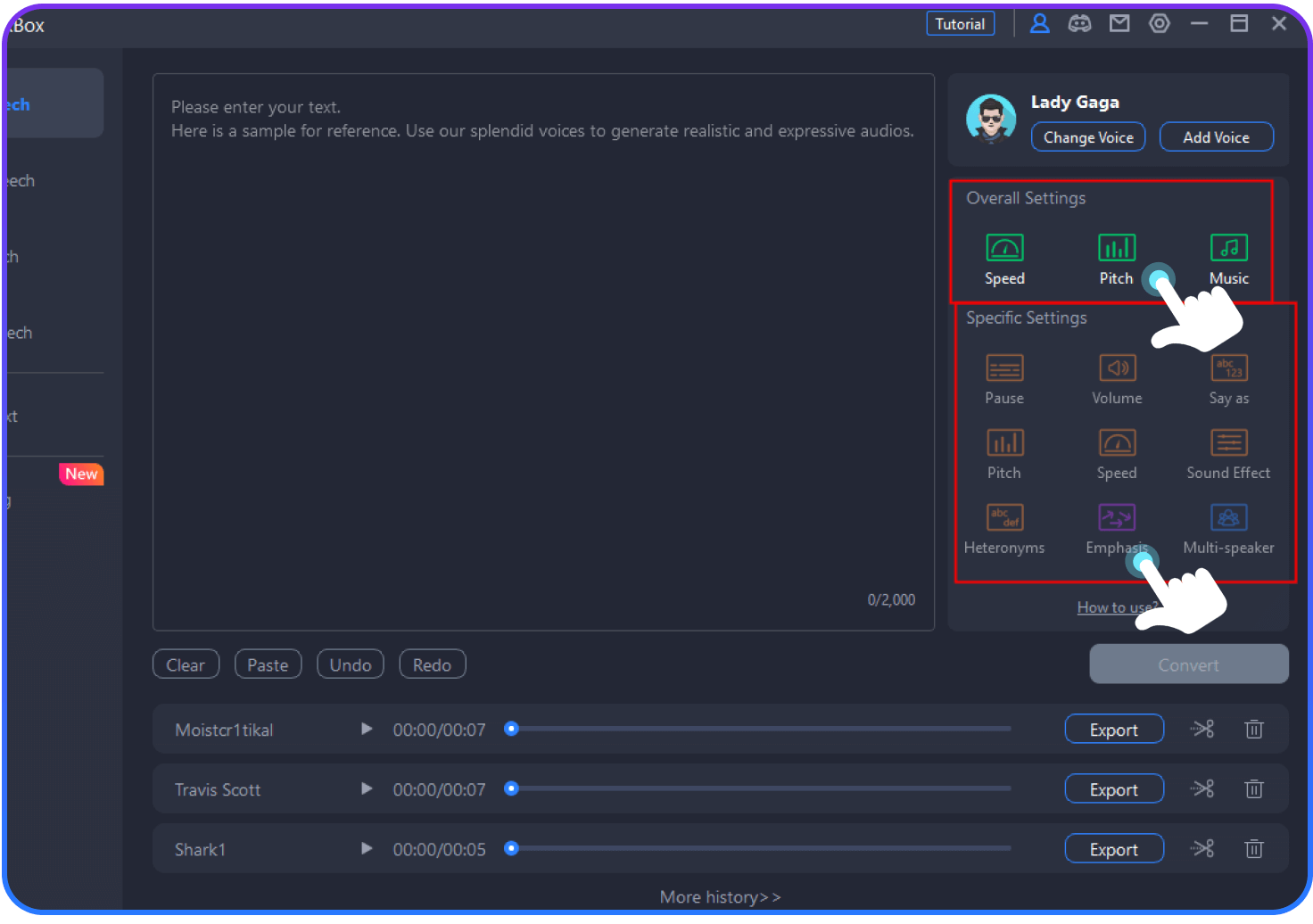Play the Moistcr1tikal audio

coord(366,729)
